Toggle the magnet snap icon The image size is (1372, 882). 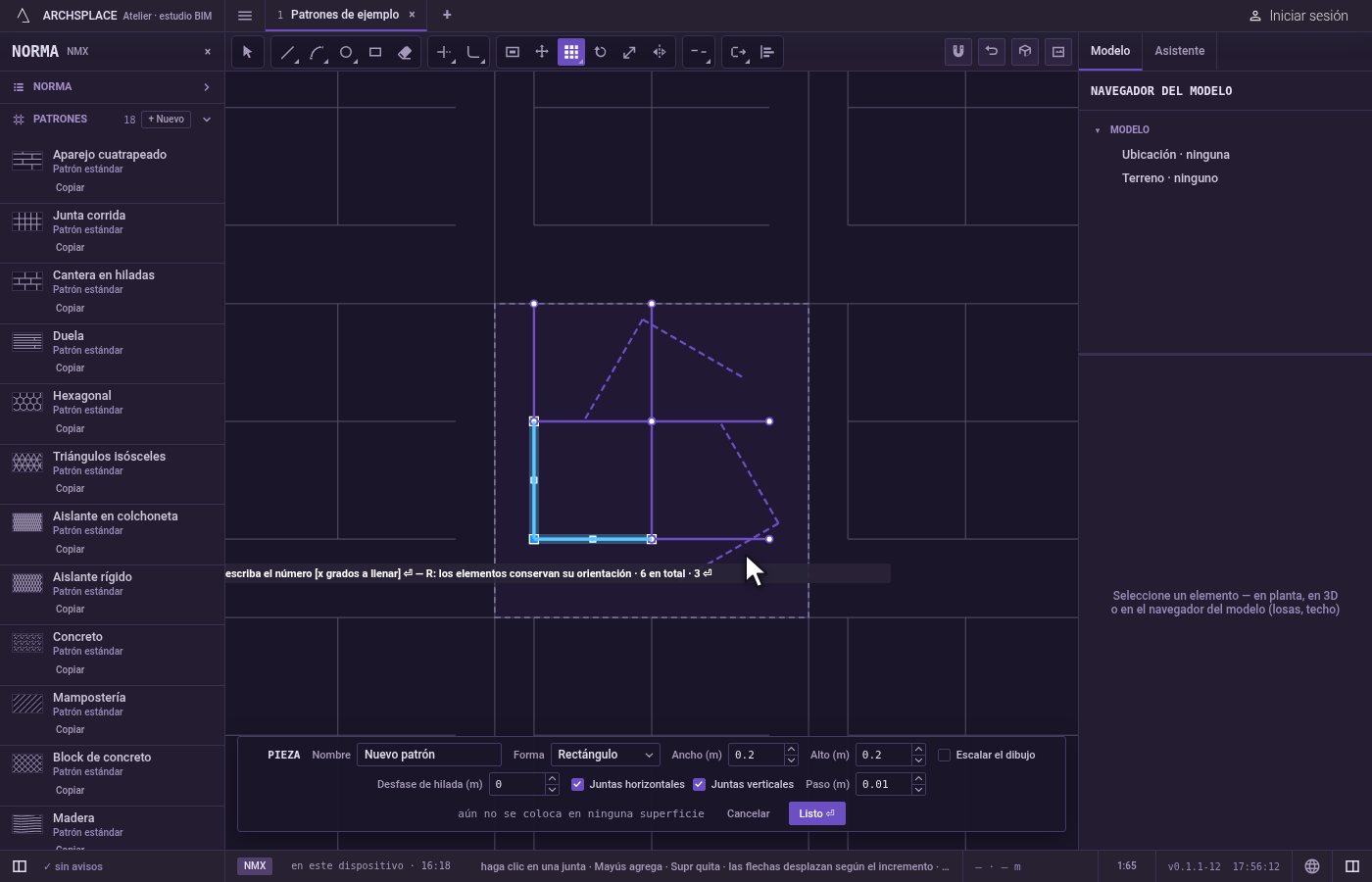[x=958, y=52]
